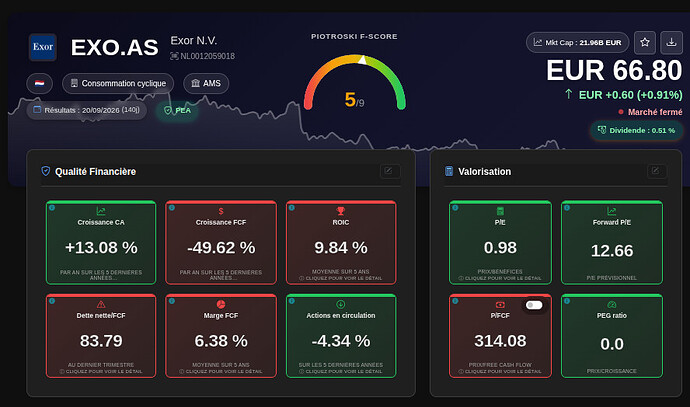Image resolution: width=690 pixels, height=407 pixels.
Task: Add EXO.AS to favorites with star icon
Action: point(645,42)
